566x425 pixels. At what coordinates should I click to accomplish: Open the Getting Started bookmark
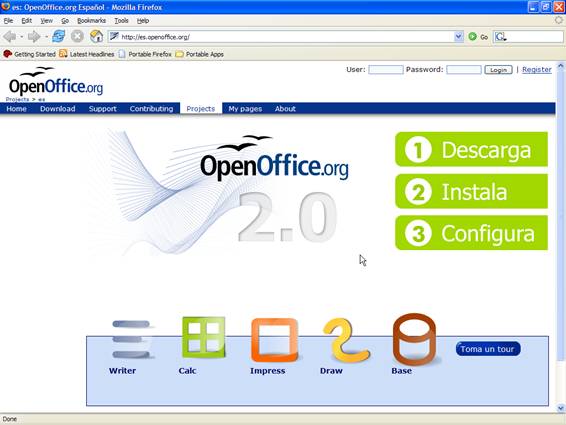(x=29, y=54)
